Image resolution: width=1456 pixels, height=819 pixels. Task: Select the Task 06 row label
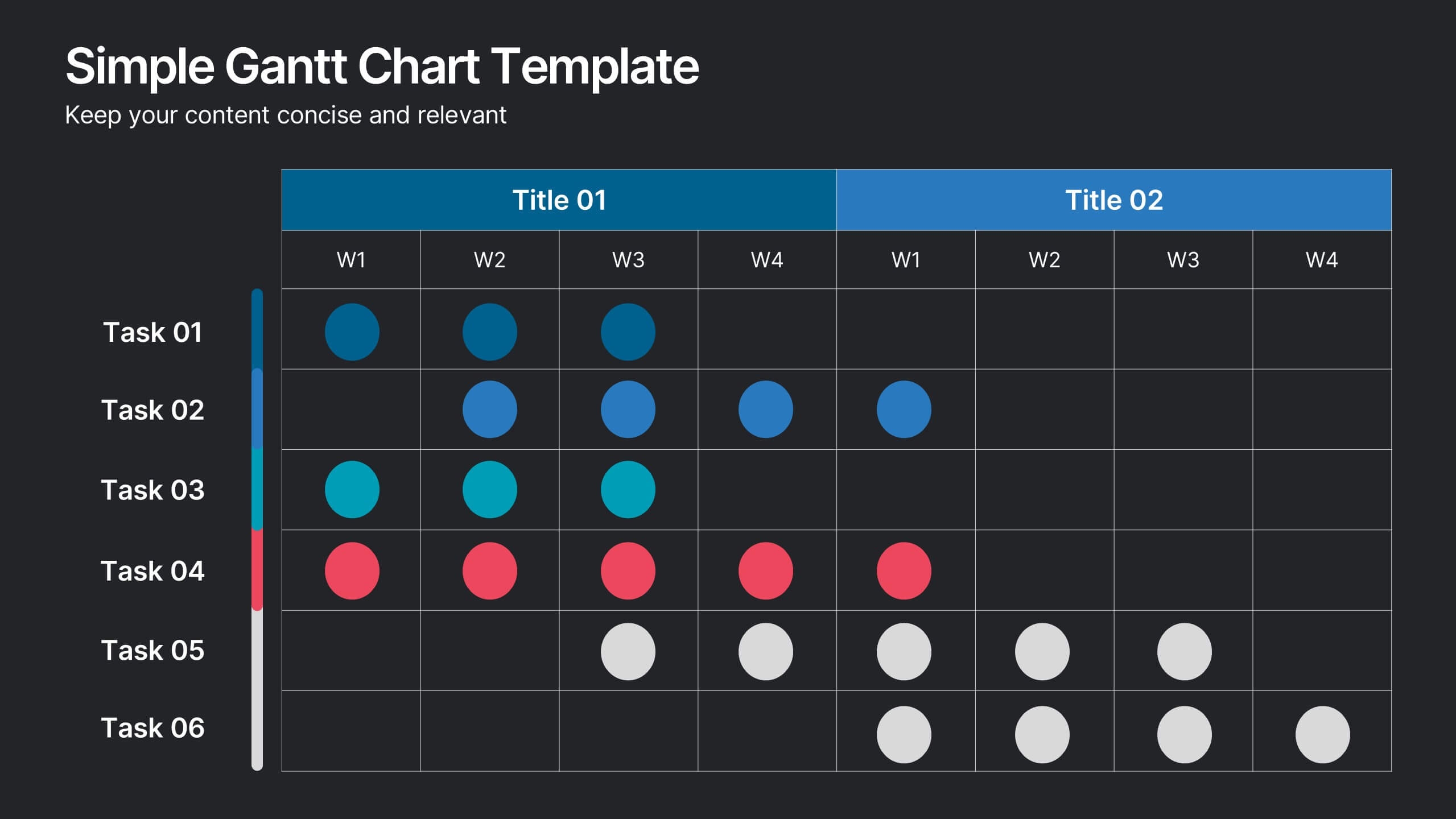point(152,727)
